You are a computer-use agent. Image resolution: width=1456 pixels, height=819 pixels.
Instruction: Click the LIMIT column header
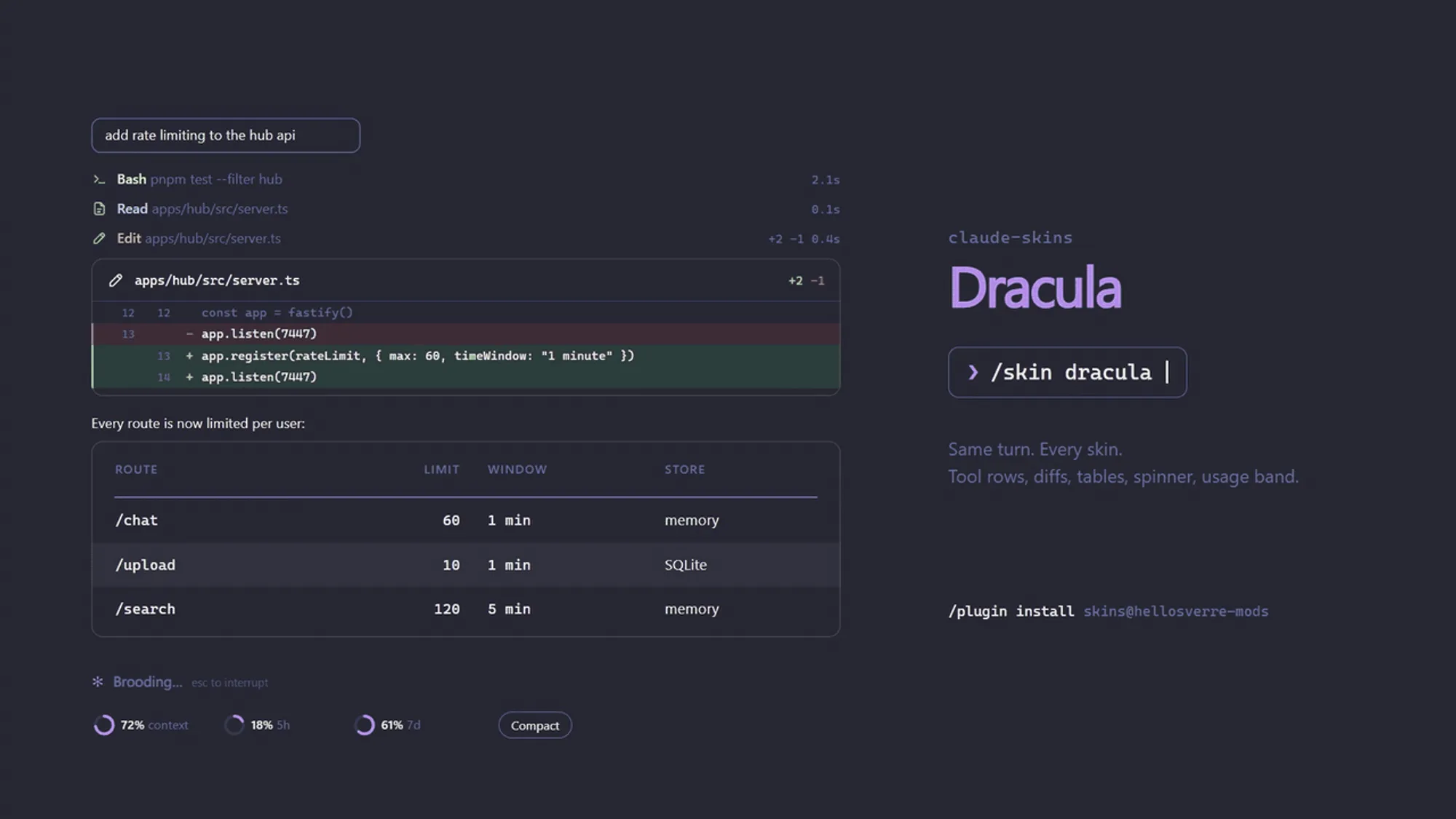point(442,470)
